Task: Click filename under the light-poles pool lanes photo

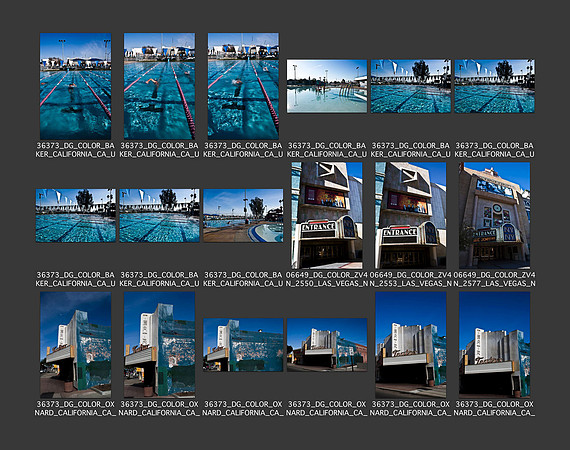Action: pos(76,150)
